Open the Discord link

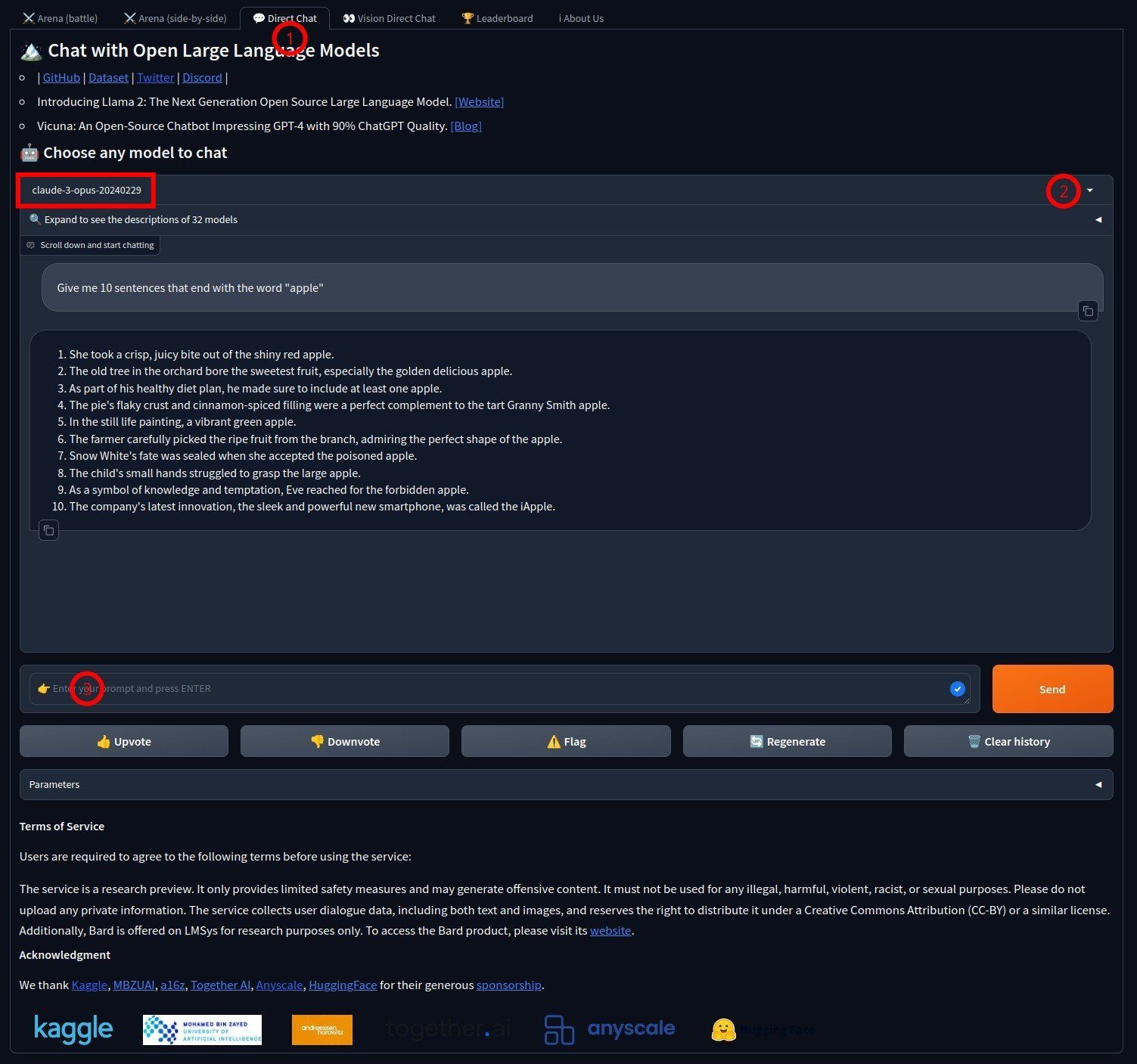click(202, 78)
